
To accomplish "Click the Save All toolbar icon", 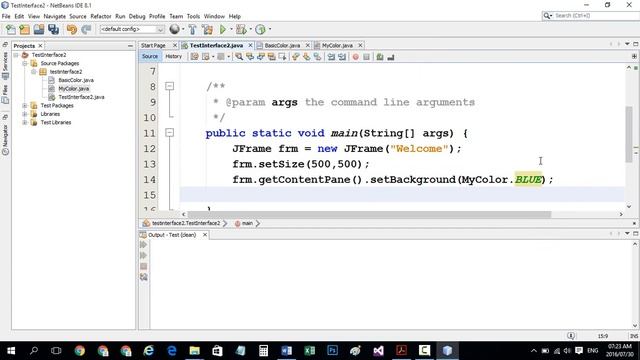I will coord(53,29).
